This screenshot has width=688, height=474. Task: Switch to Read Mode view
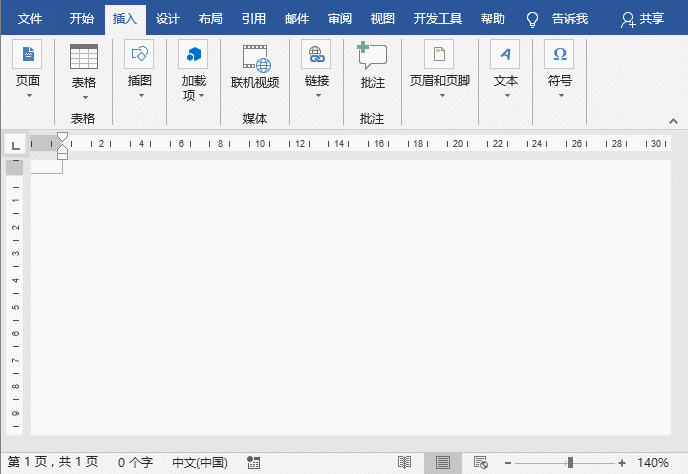[x=404, y=463]
